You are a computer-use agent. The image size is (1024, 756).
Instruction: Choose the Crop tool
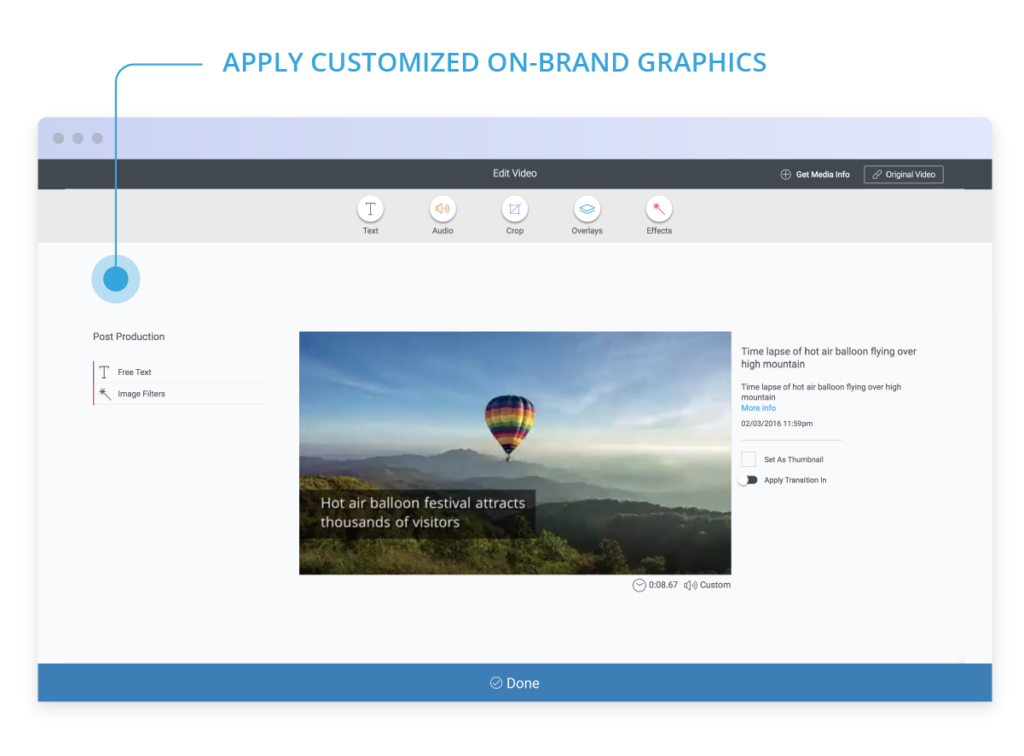click(x=515, y=209)
